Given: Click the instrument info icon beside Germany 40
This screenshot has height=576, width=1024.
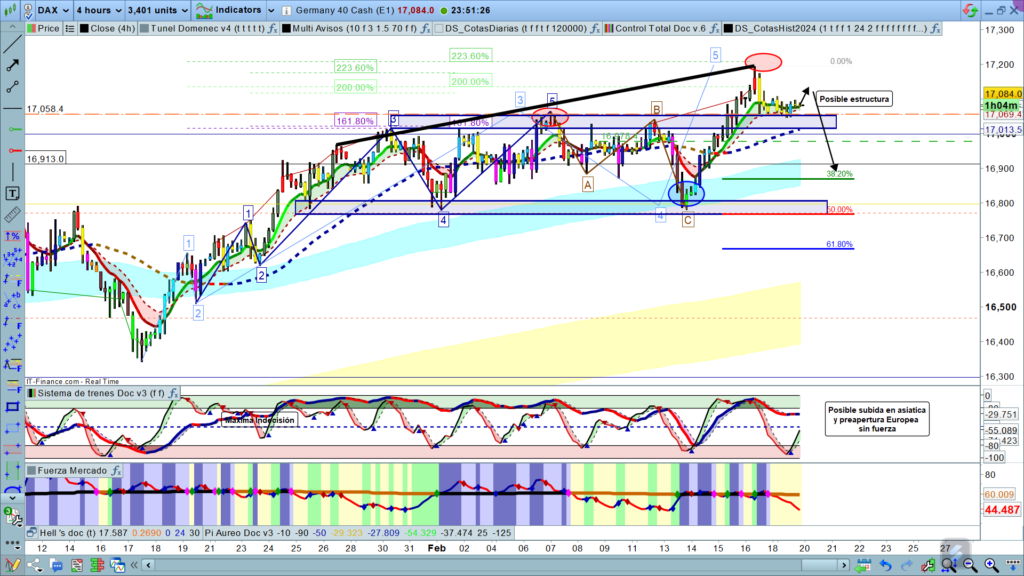Looking at the screenshot, I should click(286, 9).
